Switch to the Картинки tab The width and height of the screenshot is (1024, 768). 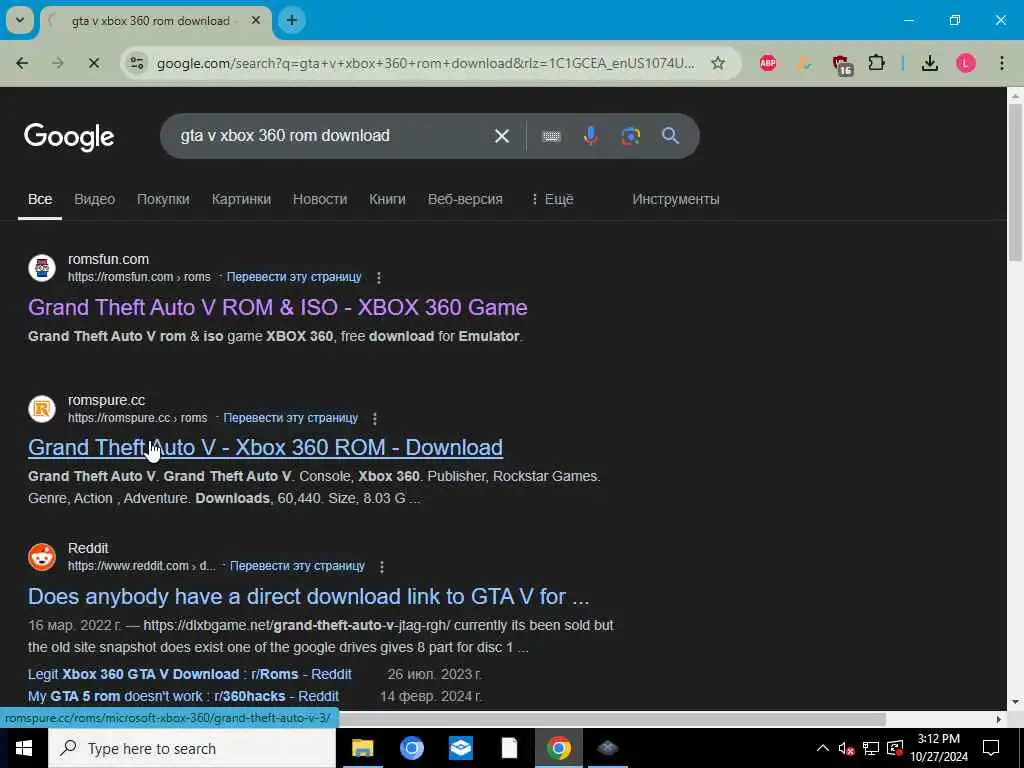pyautogui.click(x=241, y=199)
